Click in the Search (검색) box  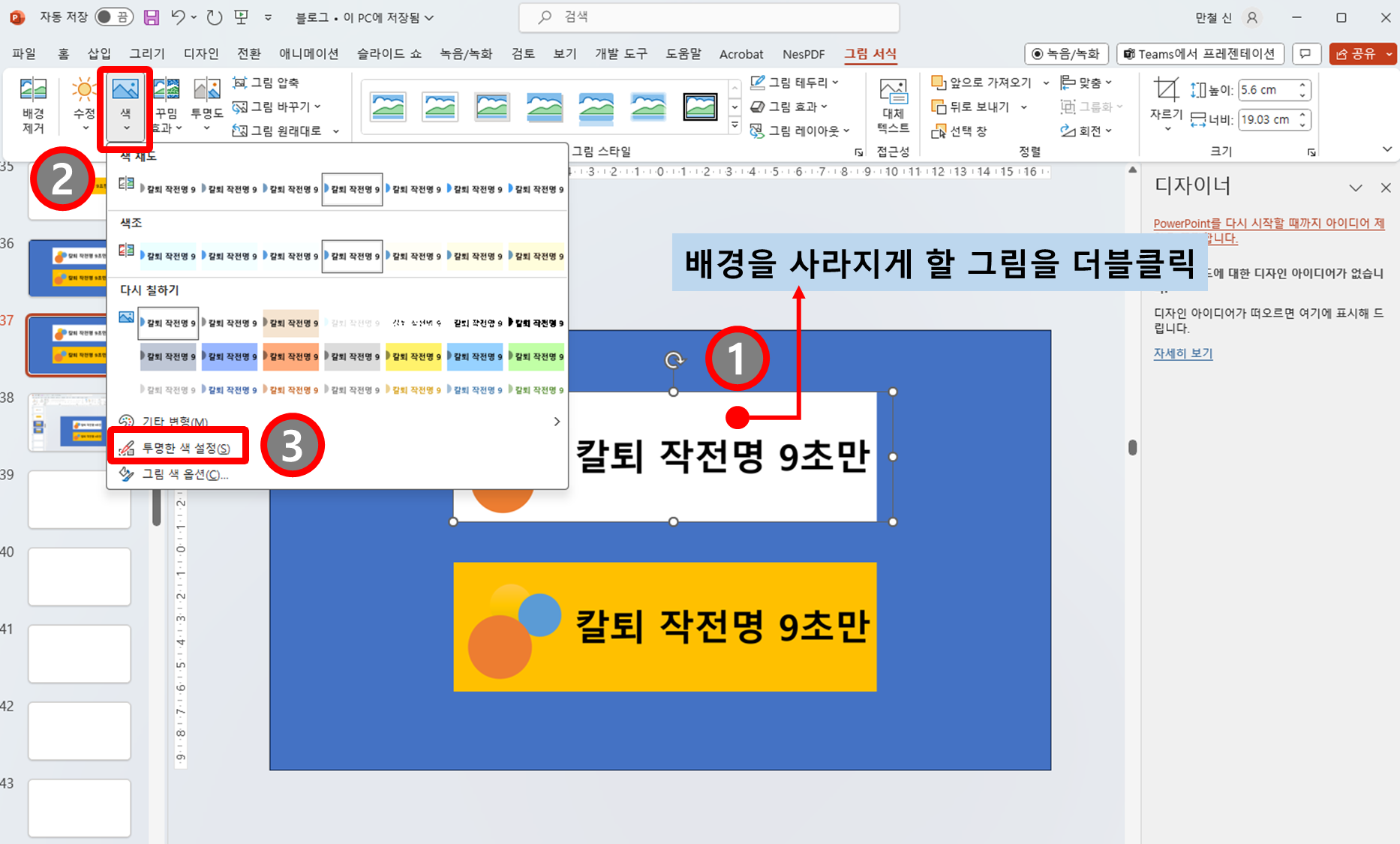[709, 17]
